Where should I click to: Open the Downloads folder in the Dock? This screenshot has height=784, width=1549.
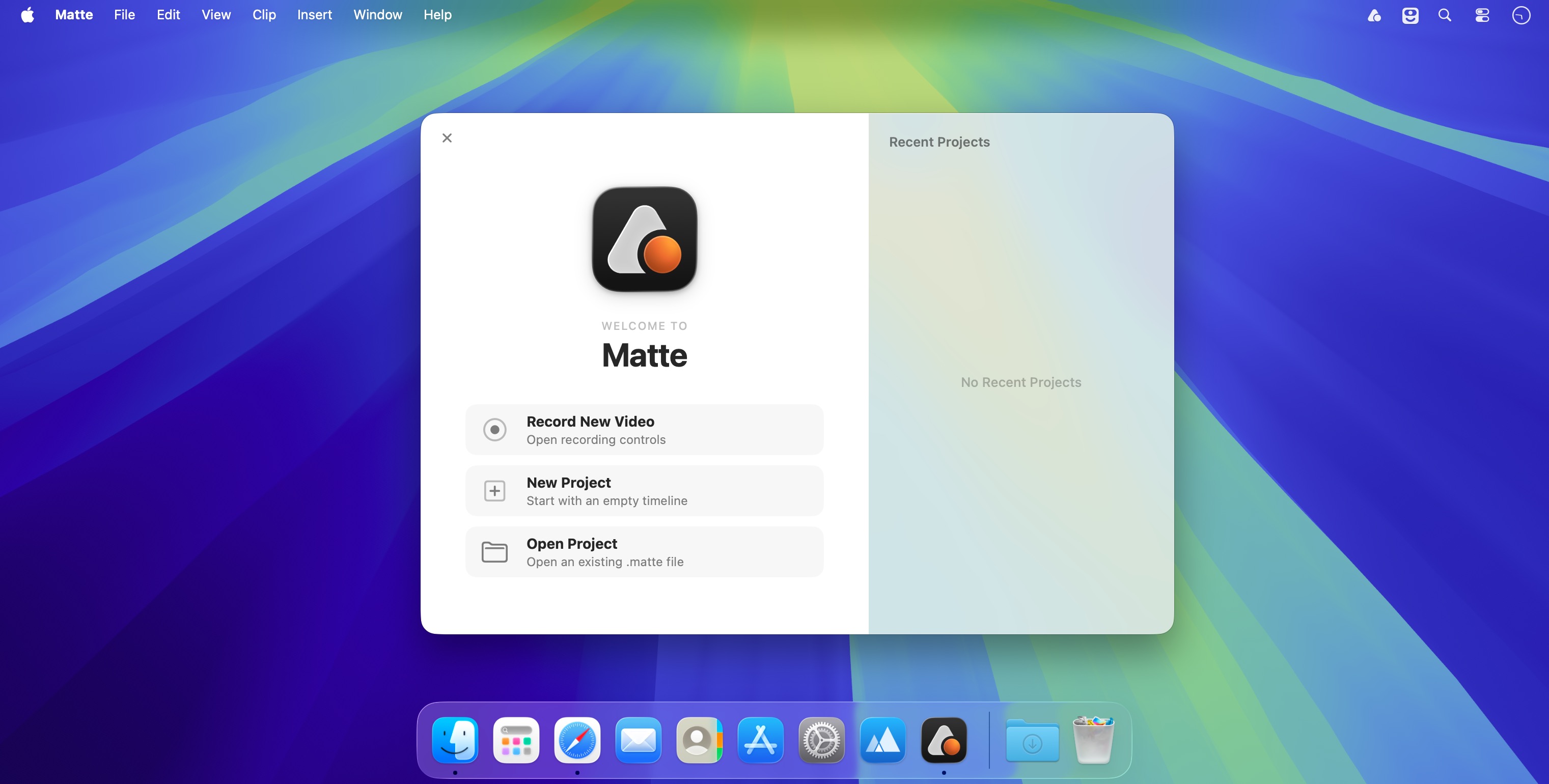pos(1033,740)
